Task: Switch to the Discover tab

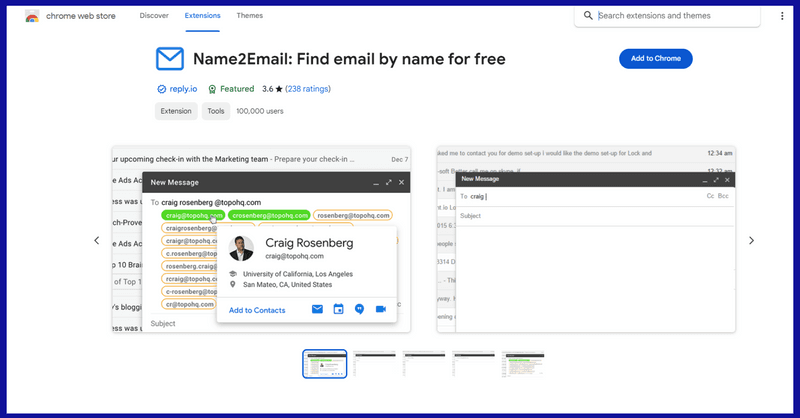Action: 154,16
